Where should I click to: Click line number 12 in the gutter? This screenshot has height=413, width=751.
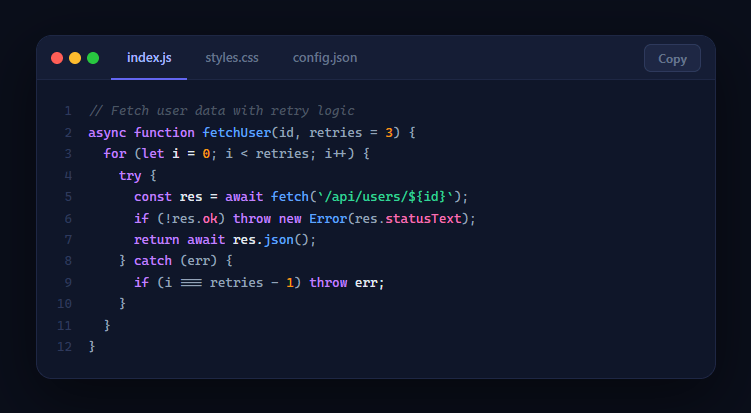[x=64, y=347]
